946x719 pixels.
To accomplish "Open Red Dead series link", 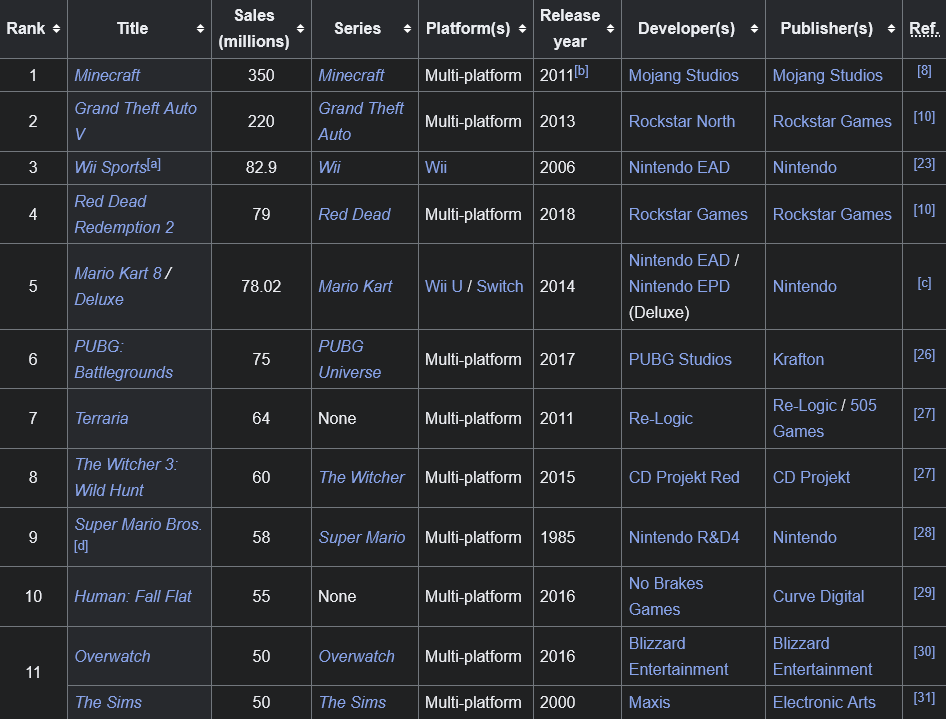I will (354, 214).
